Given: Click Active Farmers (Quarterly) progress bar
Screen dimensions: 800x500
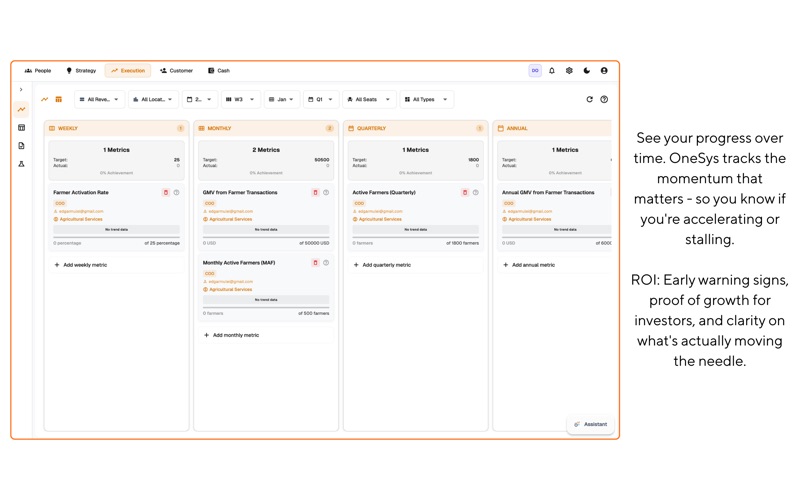Looking at the screenshot, I should click(415, 237).
